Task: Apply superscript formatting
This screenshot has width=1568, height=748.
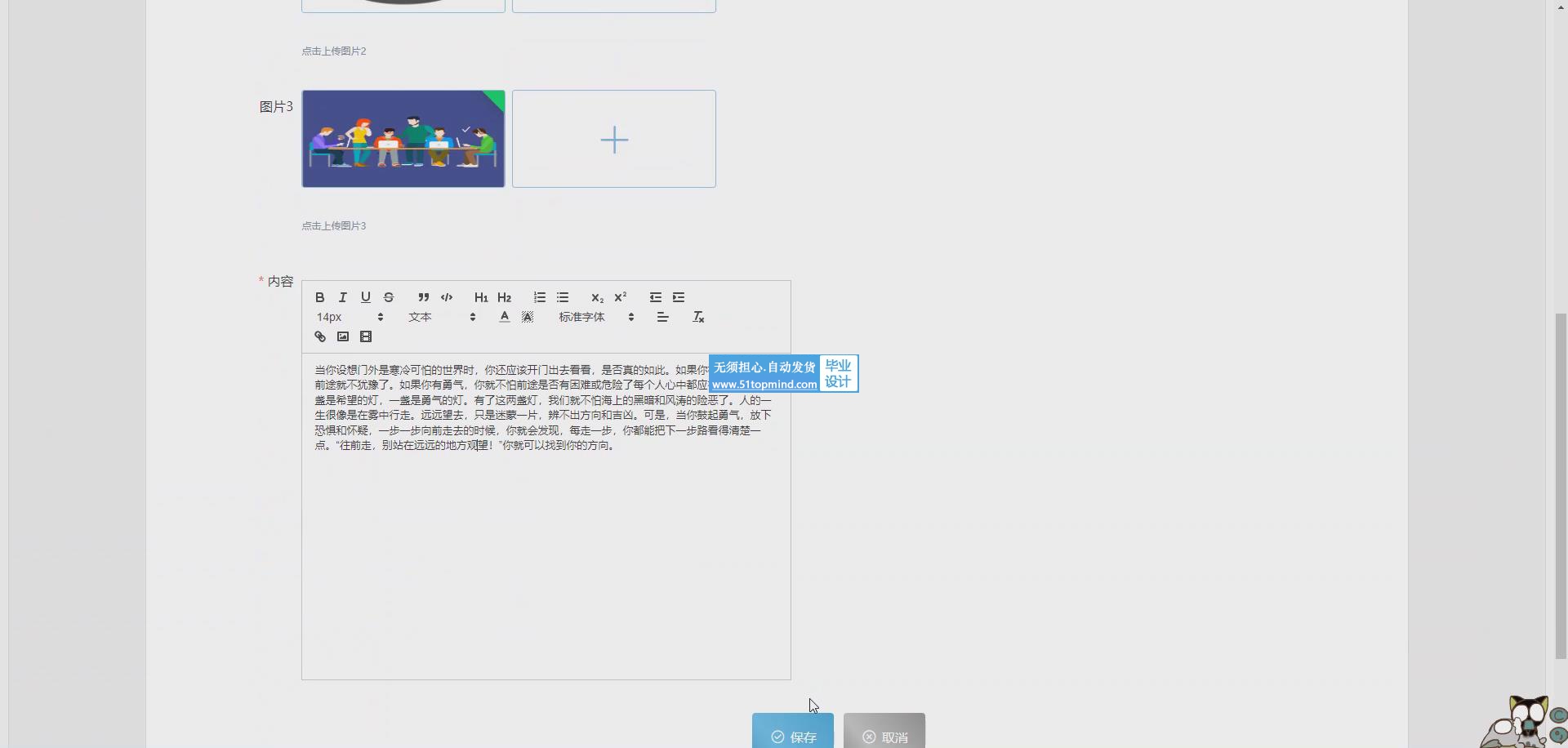Action: point(621,297)
